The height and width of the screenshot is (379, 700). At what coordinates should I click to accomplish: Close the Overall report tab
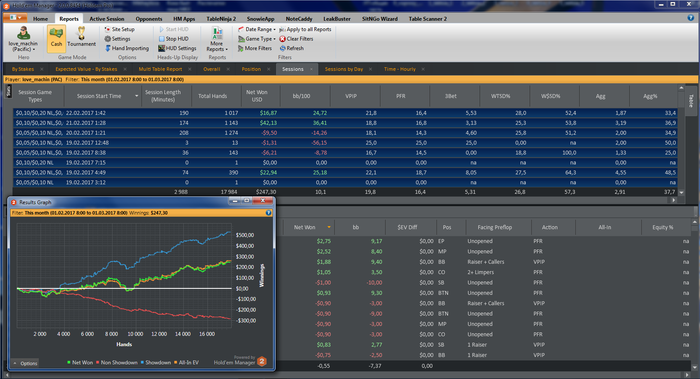point(228,69)
